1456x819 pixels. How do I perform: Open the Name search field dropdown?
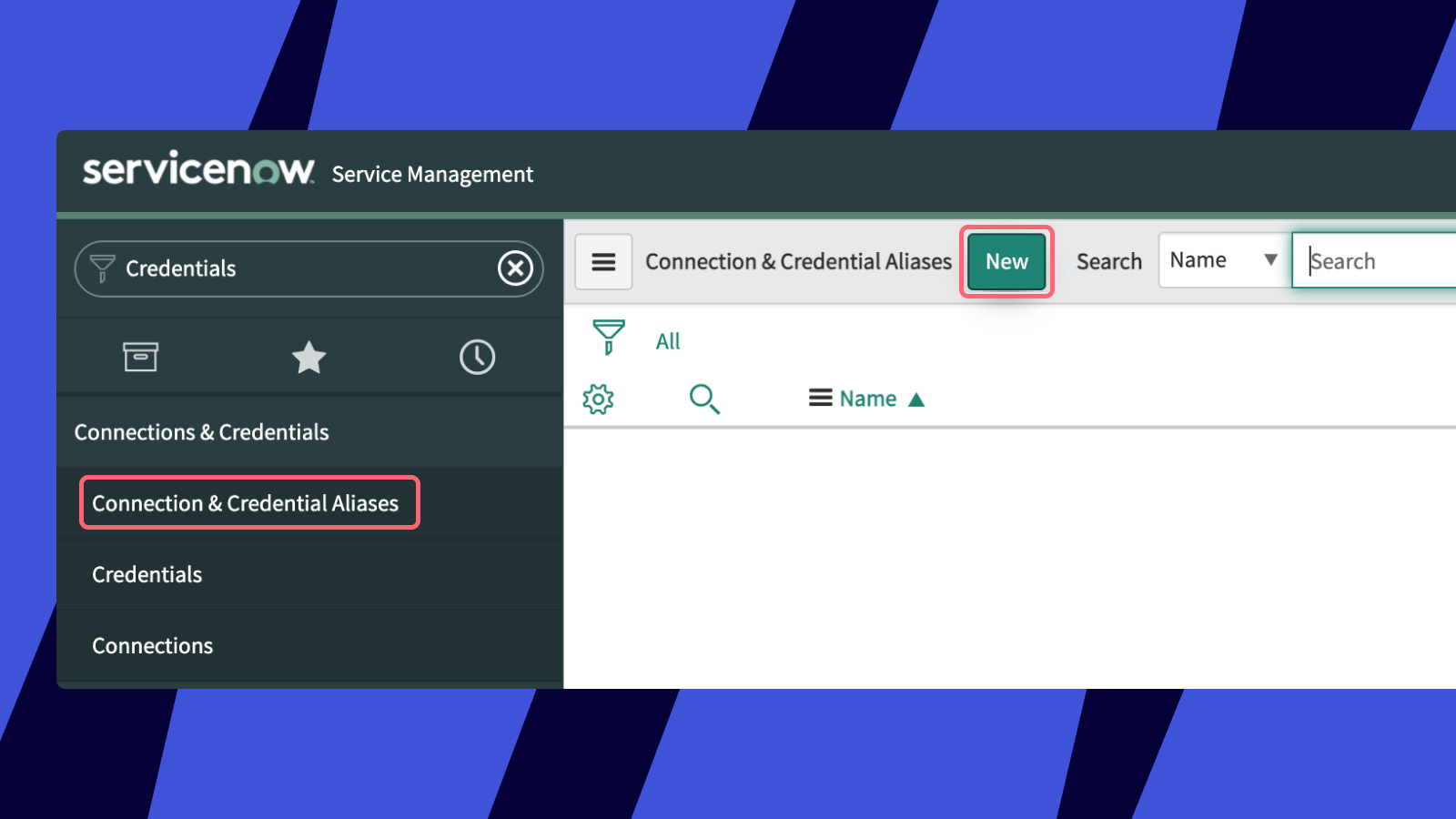pyautogui.click(x=1224, y=260)
